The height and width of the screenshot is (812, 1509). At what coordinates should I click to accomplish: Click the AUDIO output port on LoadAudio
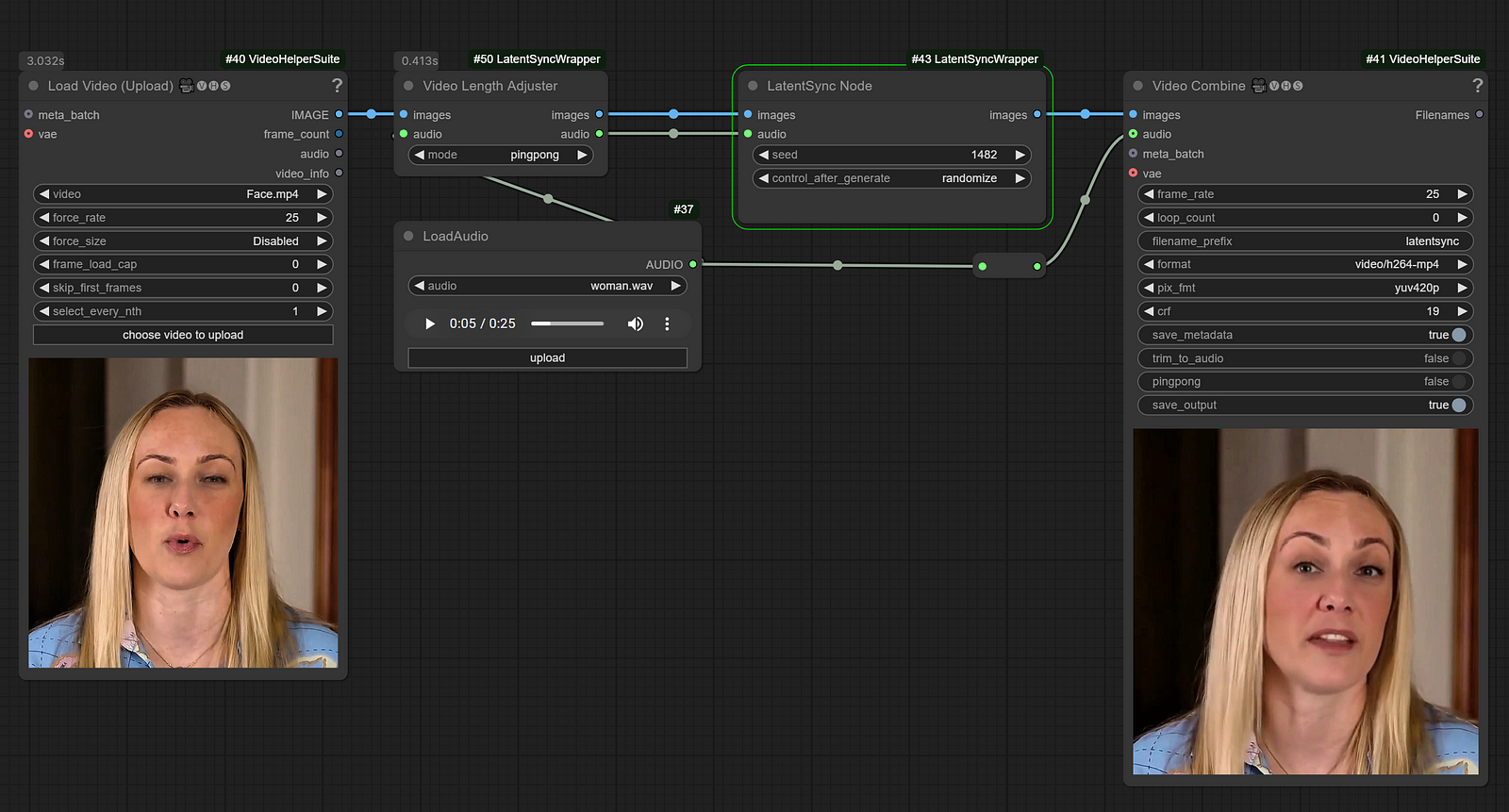point(693,265)
